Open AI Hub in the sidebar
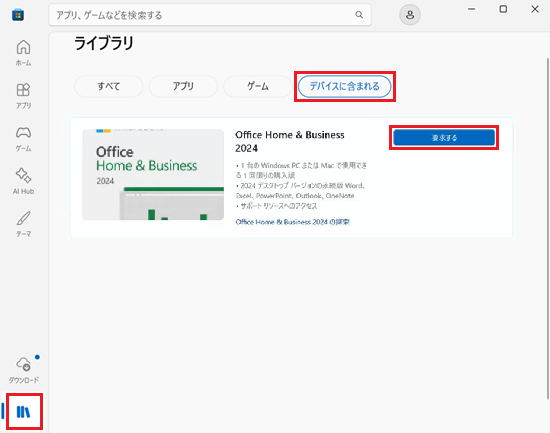Image resolution: width=550 pixels, height=433 pixels. point(24,181)
